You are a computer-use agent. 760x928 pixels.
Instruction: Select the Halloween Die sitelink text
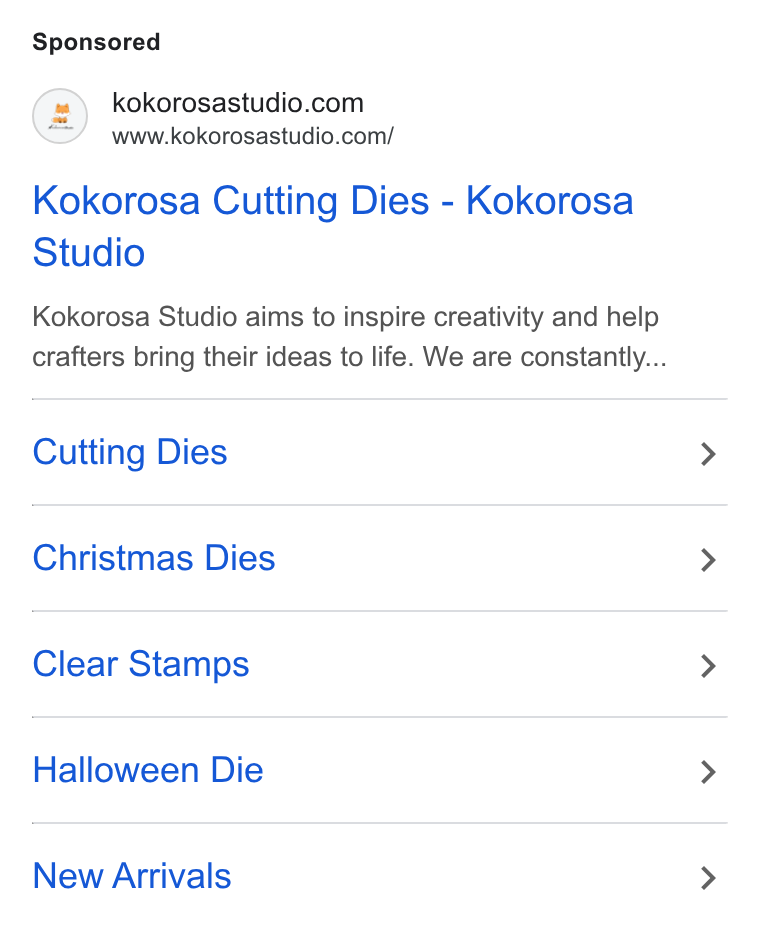coord(148,770)
